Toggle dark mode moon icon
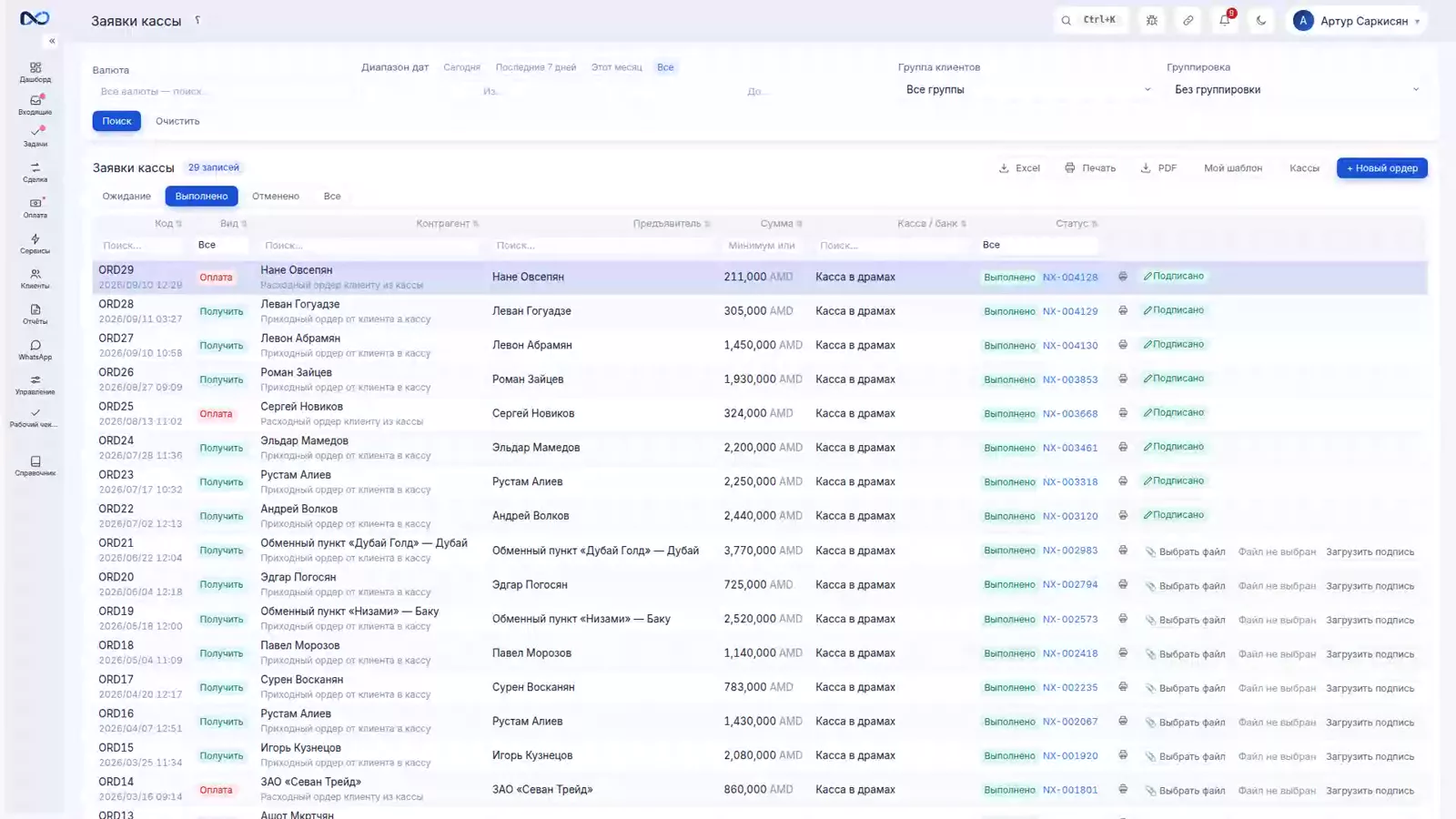 (x=1261, y=20)
